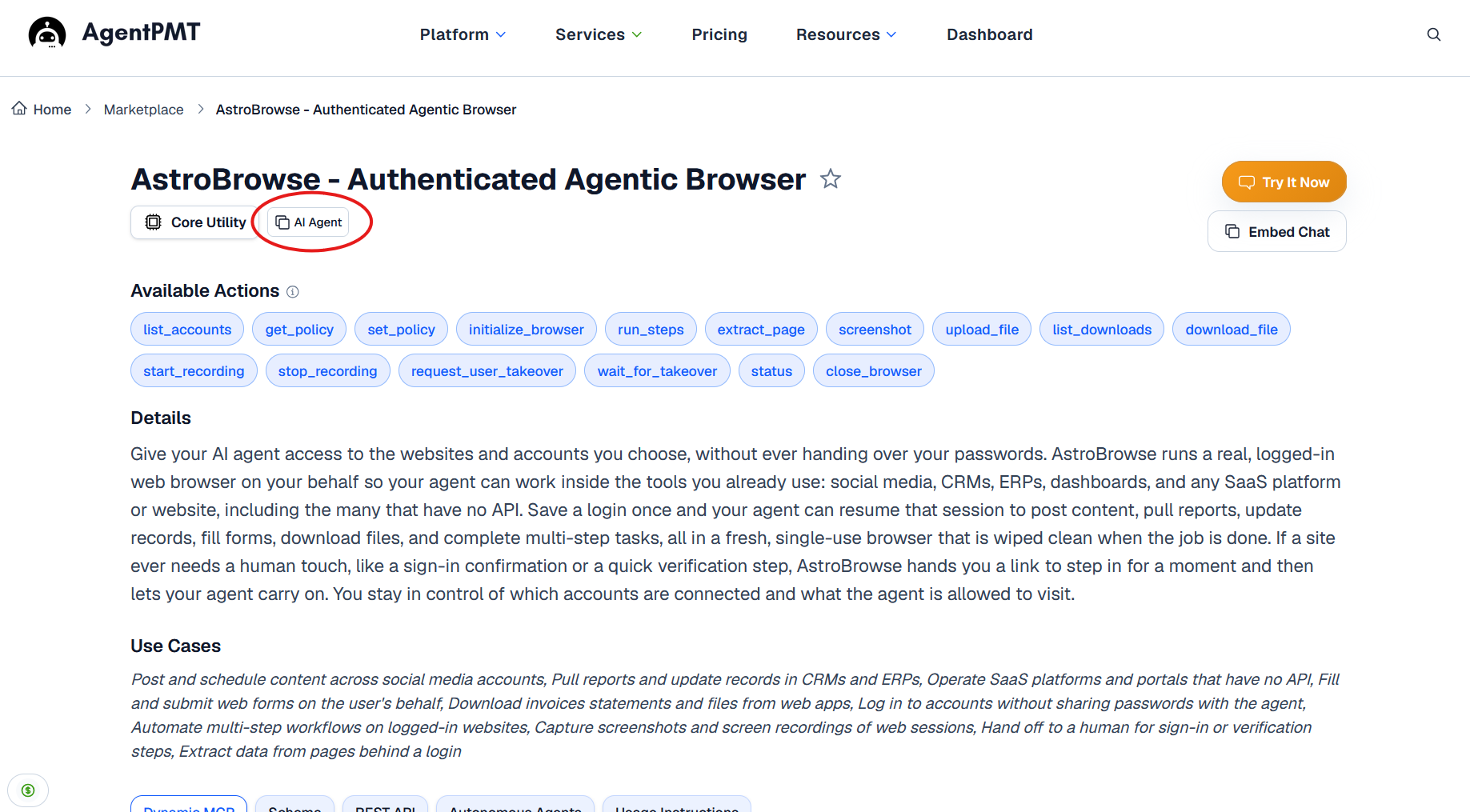Choose the run_steps action
The height and width of the screenshot is (812, 1470).
(651, 329)
